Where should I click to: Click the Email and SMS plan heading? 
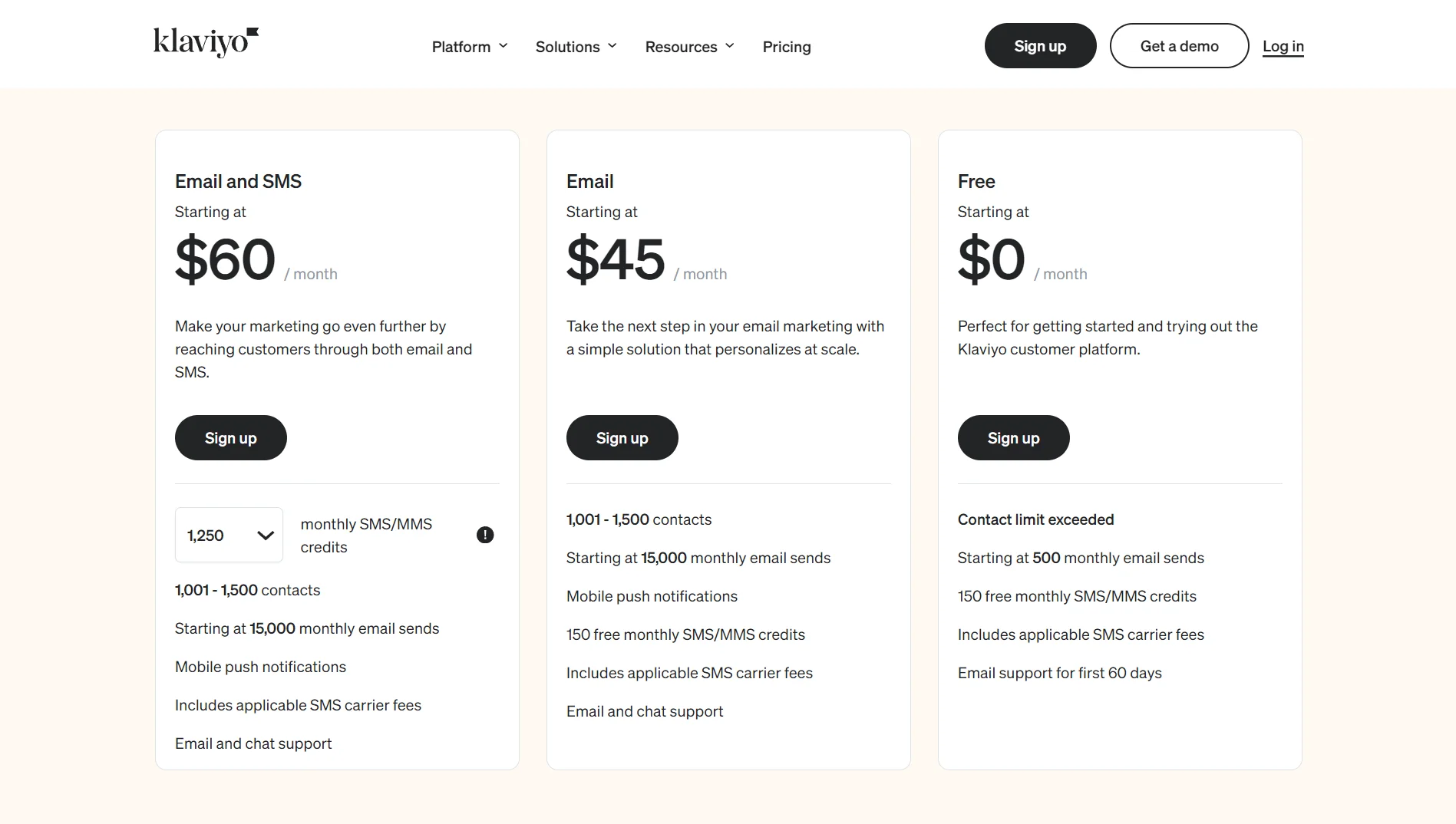coord(238,181)
